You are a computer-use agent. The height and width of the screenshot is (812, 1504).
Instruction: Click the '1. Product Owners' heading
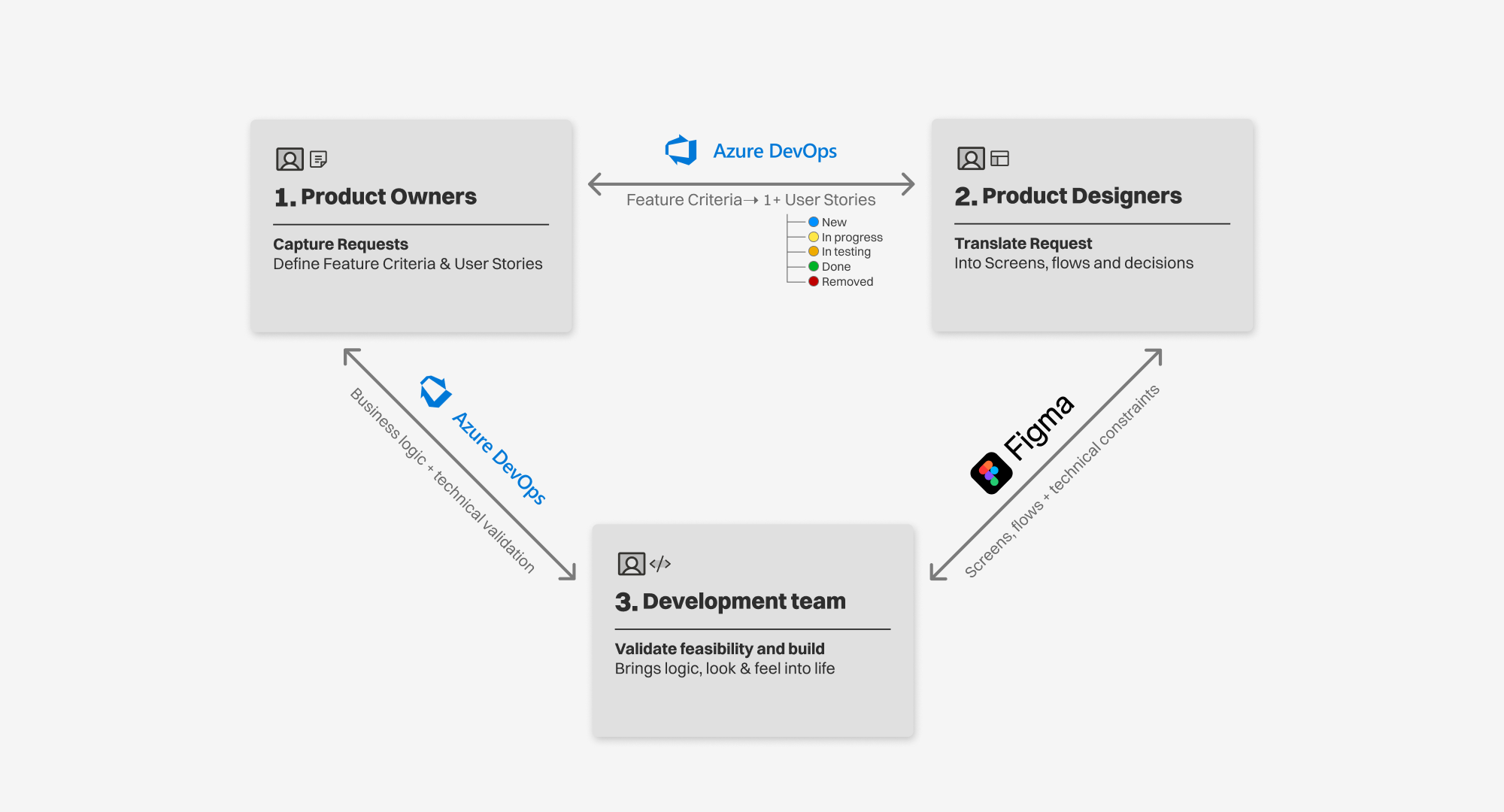click(x=375, y=197)
